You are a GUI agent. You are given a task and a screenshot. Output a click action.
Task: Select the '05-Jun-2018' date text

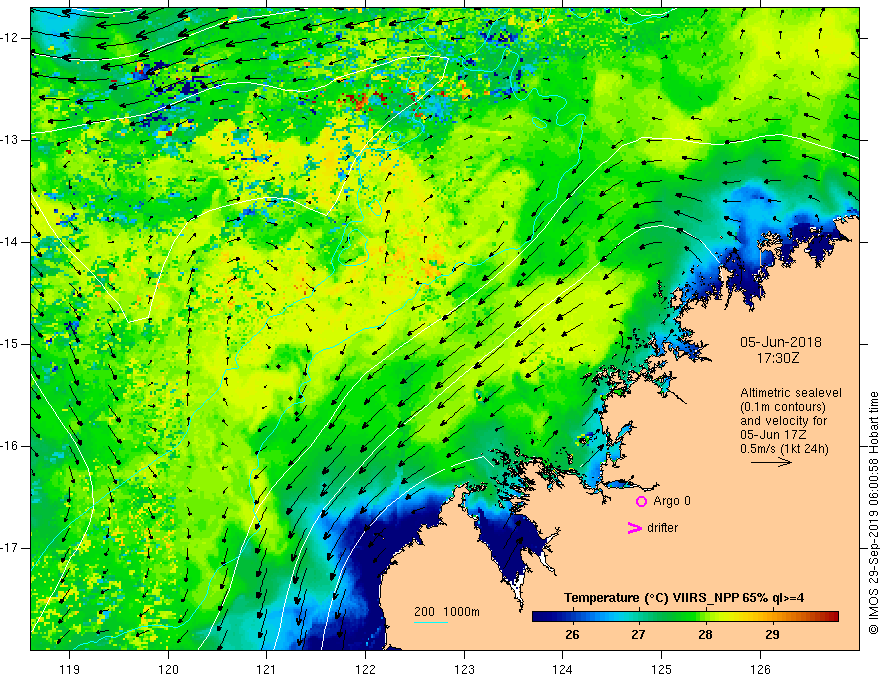(x=781, y=342)
